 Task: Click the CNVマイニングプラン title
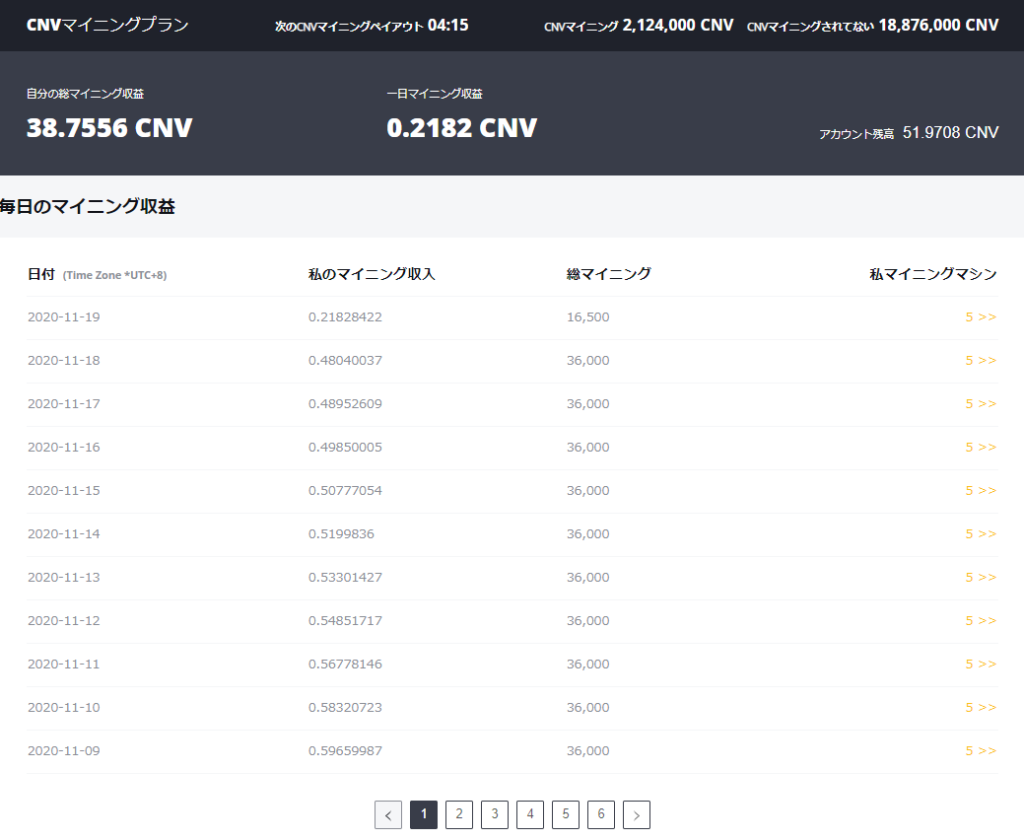[107, 25]
